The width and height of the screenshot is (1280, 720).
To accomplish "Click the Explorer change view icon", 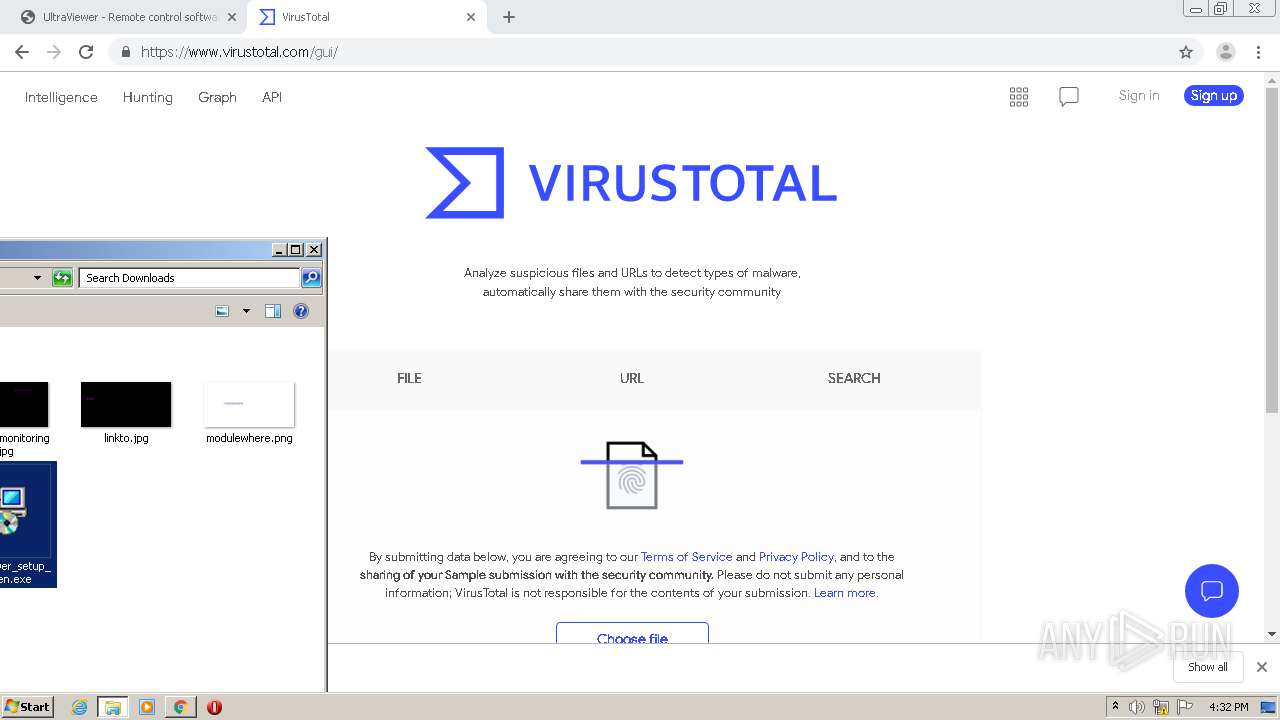I will tap(223, 311).
